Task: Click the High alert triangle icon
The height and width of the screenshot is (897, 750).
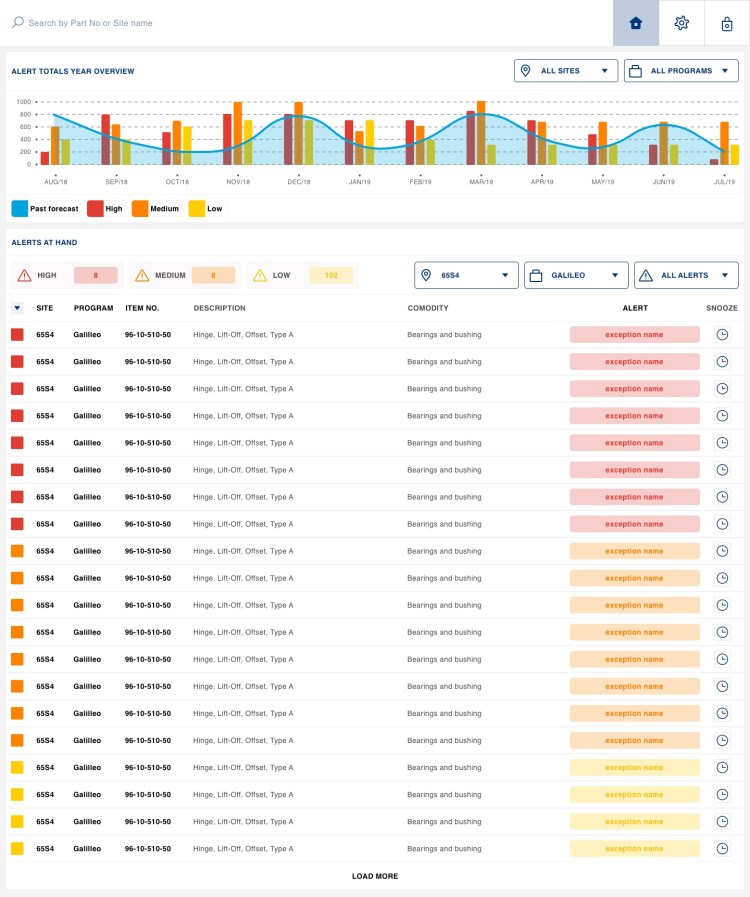Action: coord(25,275)
